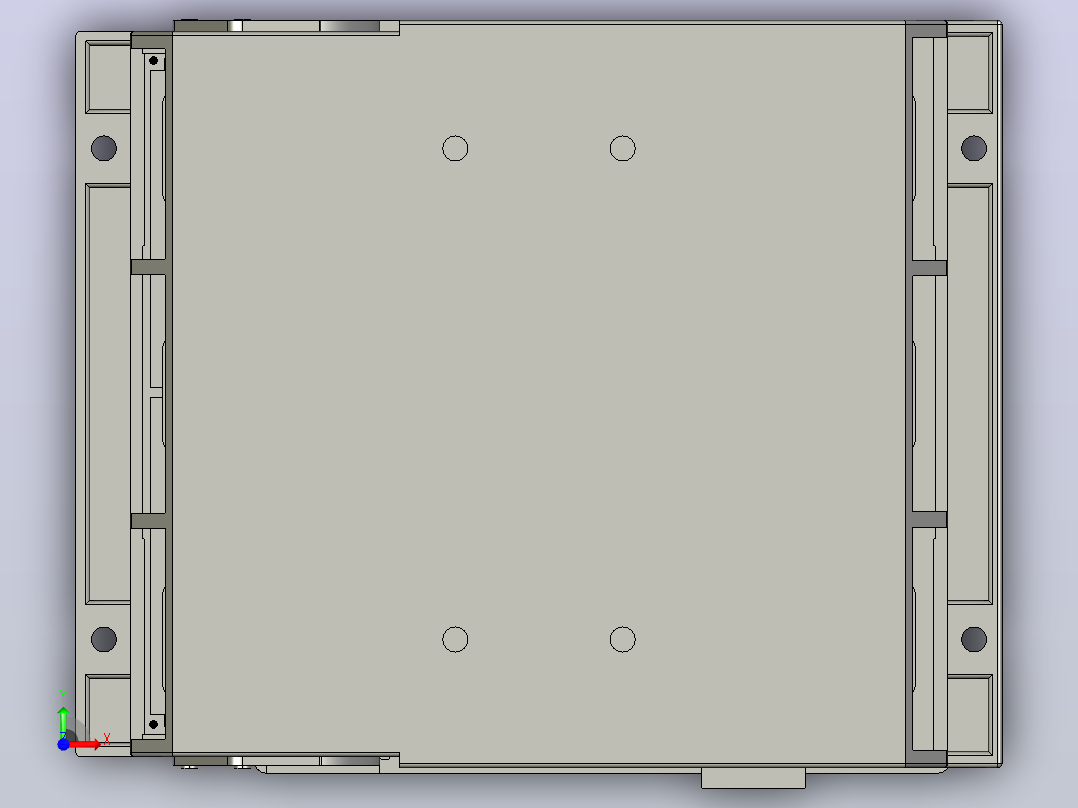The width and height of the screenshot is (1078, 808).
Task: Select the top-right circle outline on the center plate
Action: click(623, 149)
